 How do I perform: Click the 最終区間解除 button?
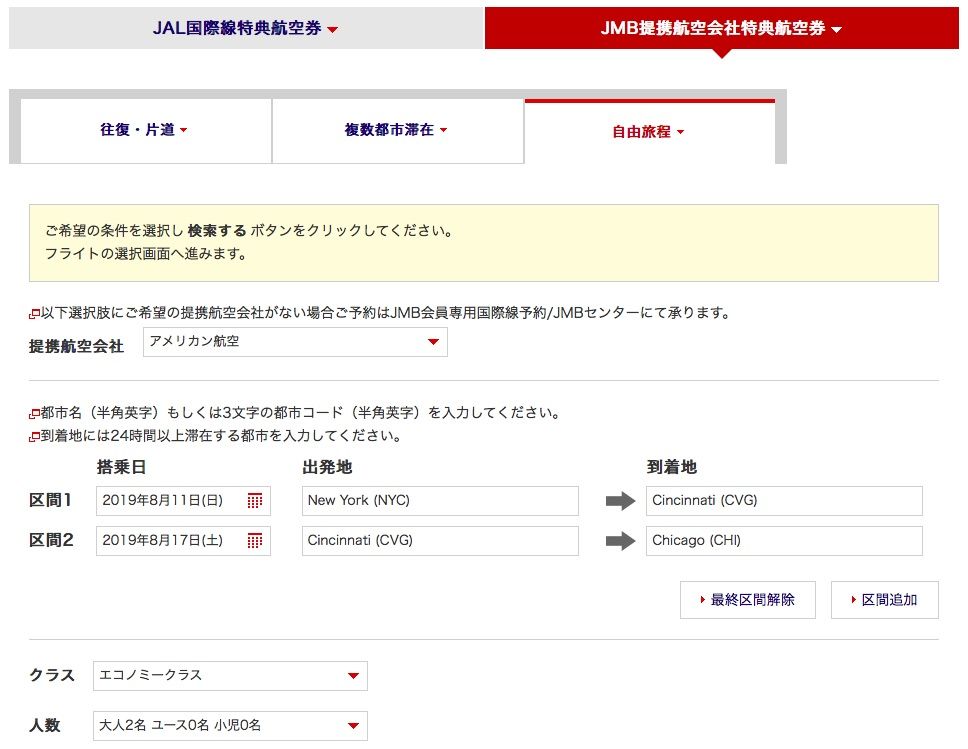pyautogui.click(x=748, y=600)
